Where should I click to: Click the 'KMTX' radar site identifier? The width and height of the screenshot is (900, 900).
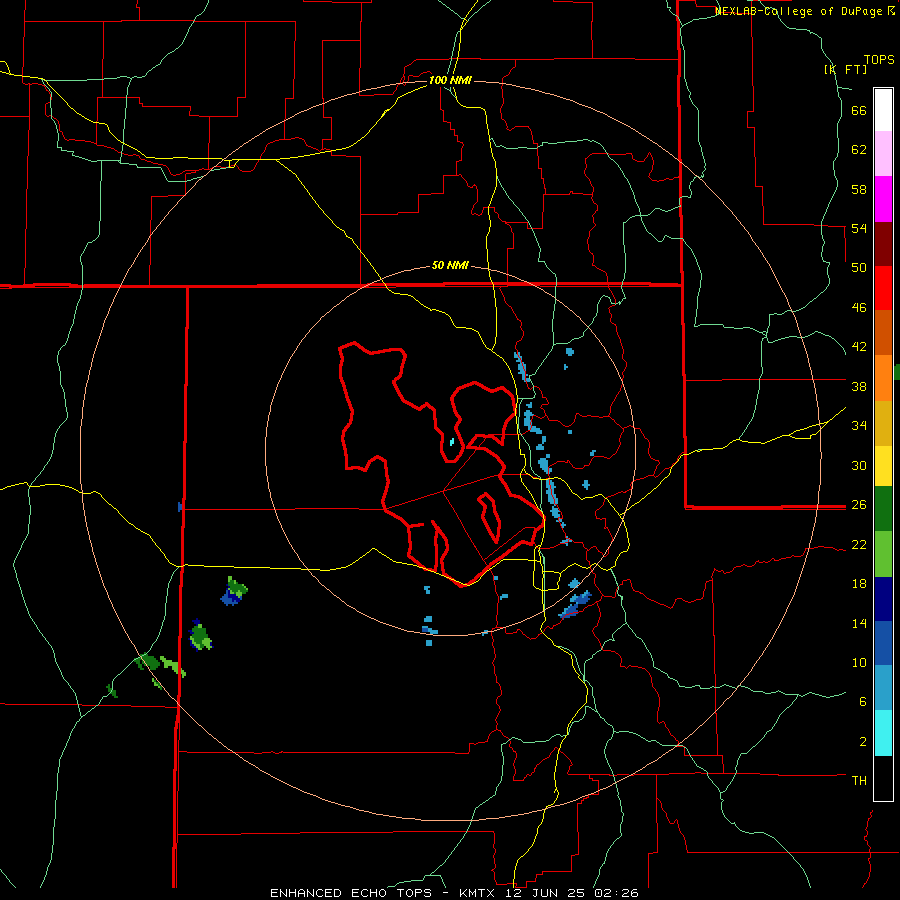(x=476, y=893)
